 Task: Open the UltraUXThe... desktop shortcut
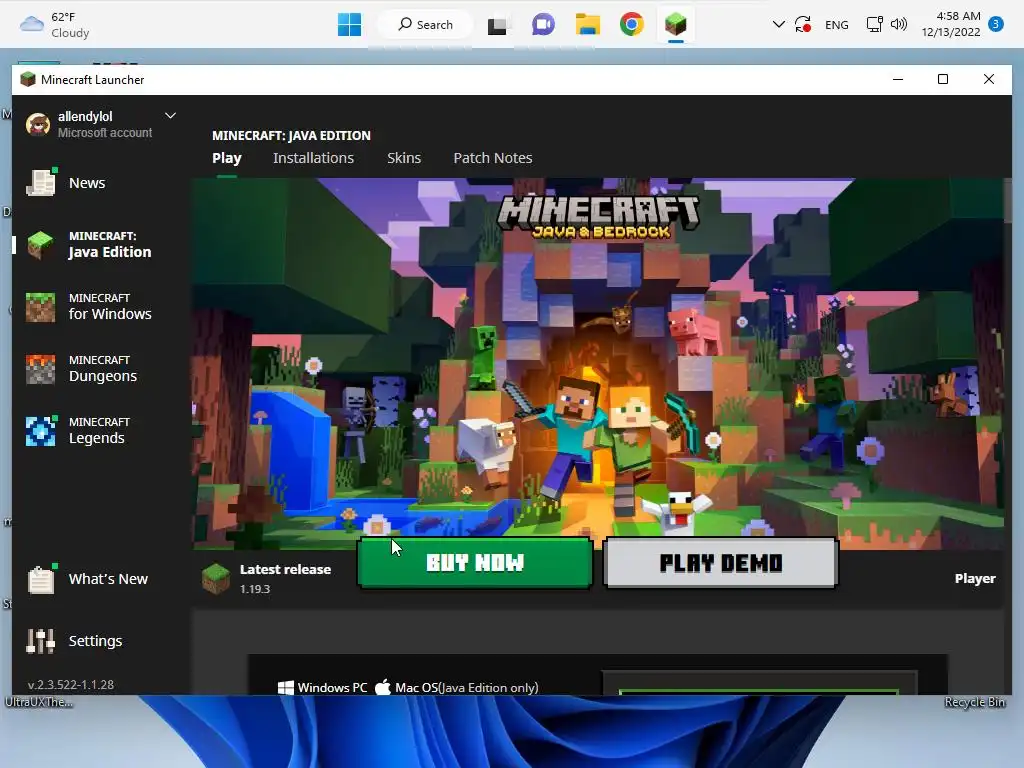(x=39, y=702)
